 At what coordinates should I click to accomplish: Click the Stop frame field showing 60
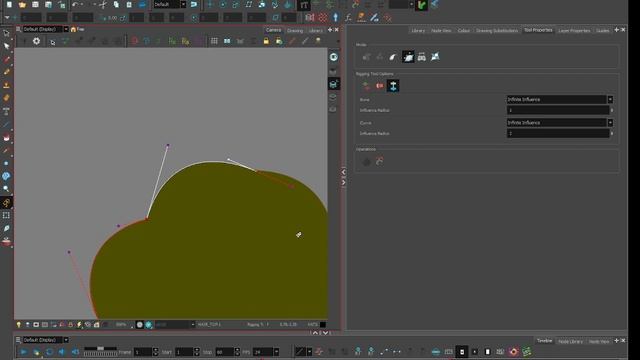[x=224, y=352]
